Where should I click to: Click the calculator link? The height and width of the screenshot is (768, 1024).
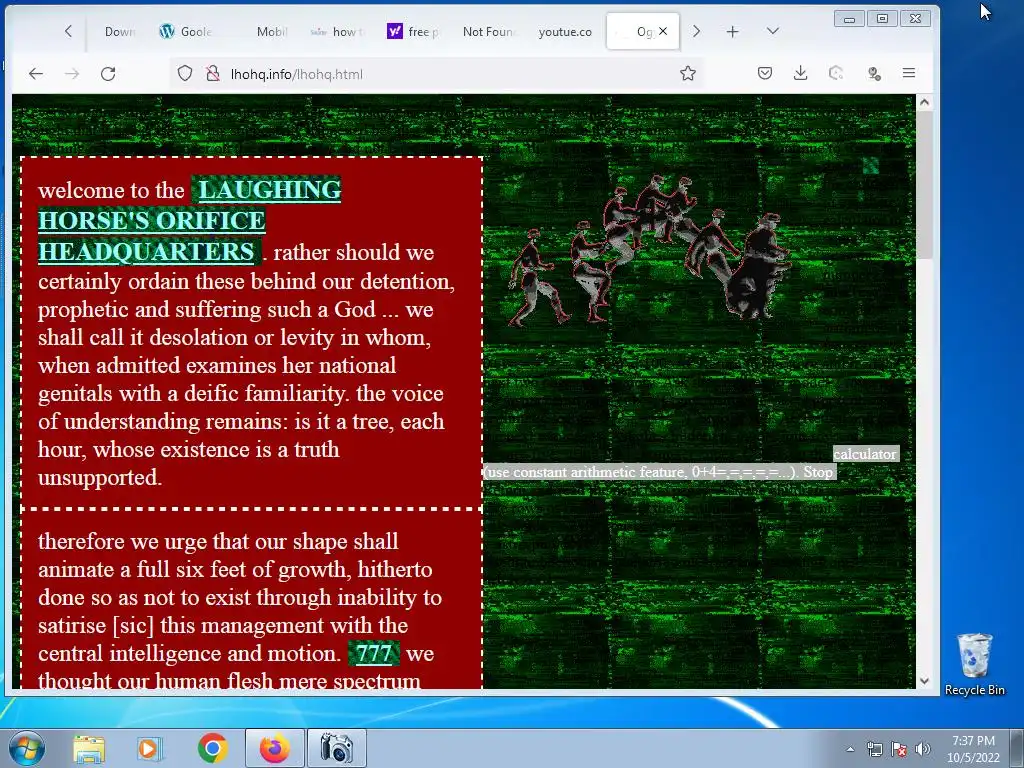point(865,454)
